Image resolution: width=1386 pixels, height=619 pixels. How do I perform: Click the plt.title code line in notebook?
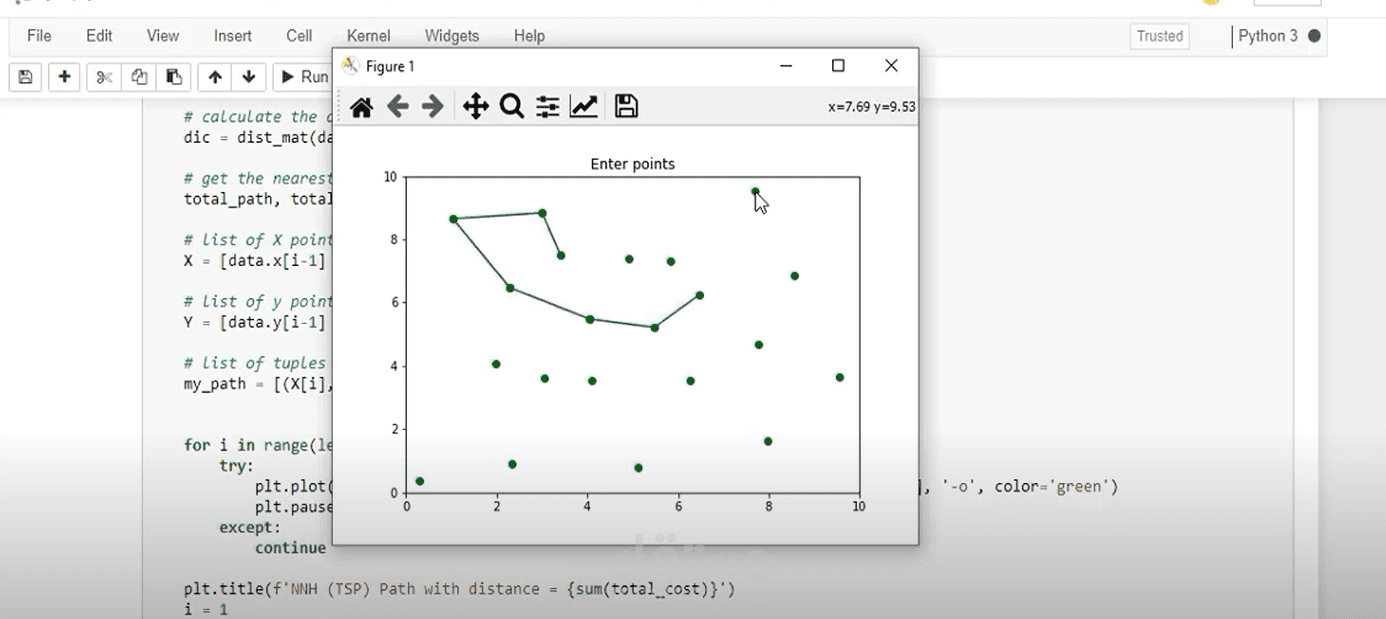pyautogui.click(x=459, y=589)
